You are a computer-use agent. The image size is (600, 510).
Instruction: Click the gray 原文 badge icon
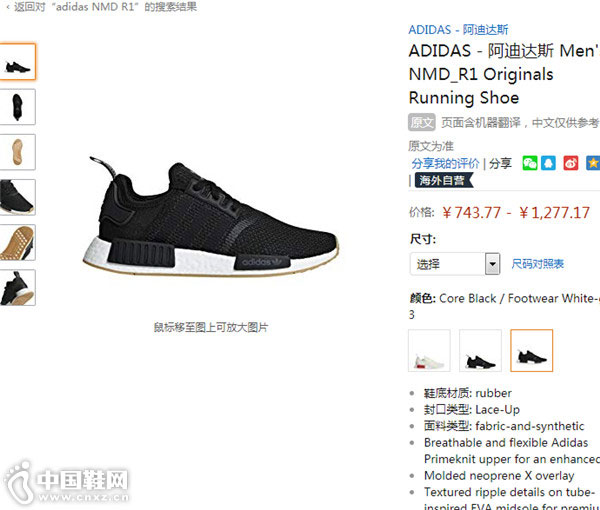pos(421,122)
